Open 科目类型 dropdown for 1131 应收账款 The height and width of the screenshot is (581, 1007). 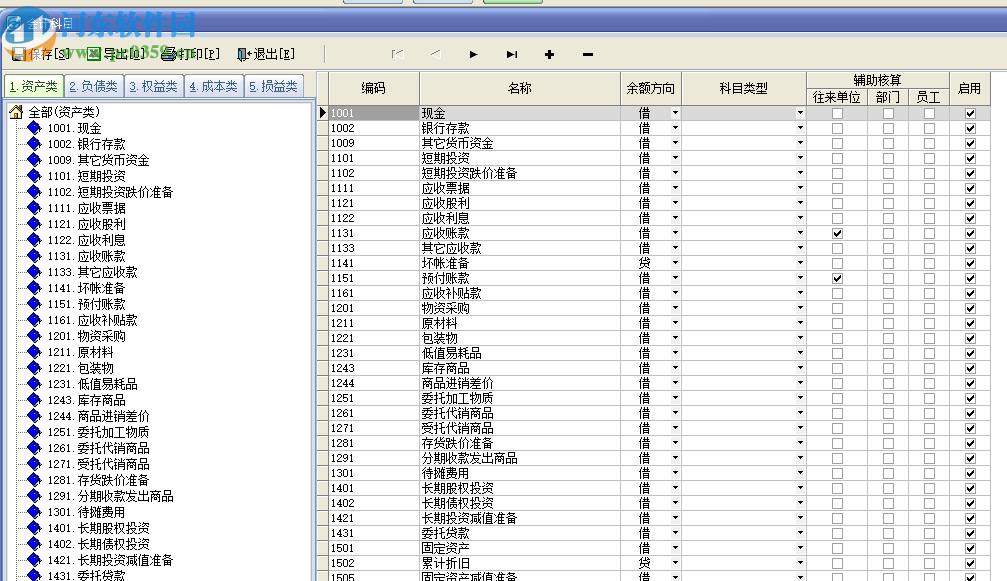point(800,233)
